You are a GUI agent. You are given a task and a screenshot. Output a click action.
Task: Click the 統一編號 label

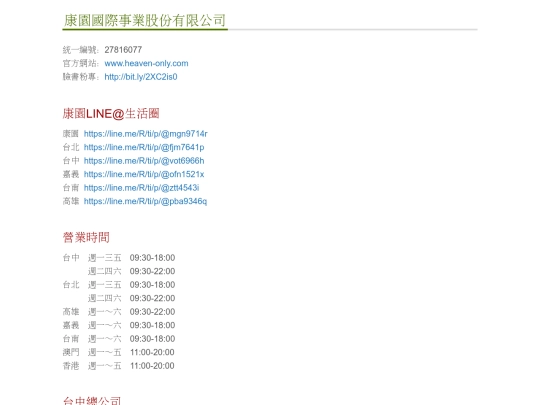point(80,50)
